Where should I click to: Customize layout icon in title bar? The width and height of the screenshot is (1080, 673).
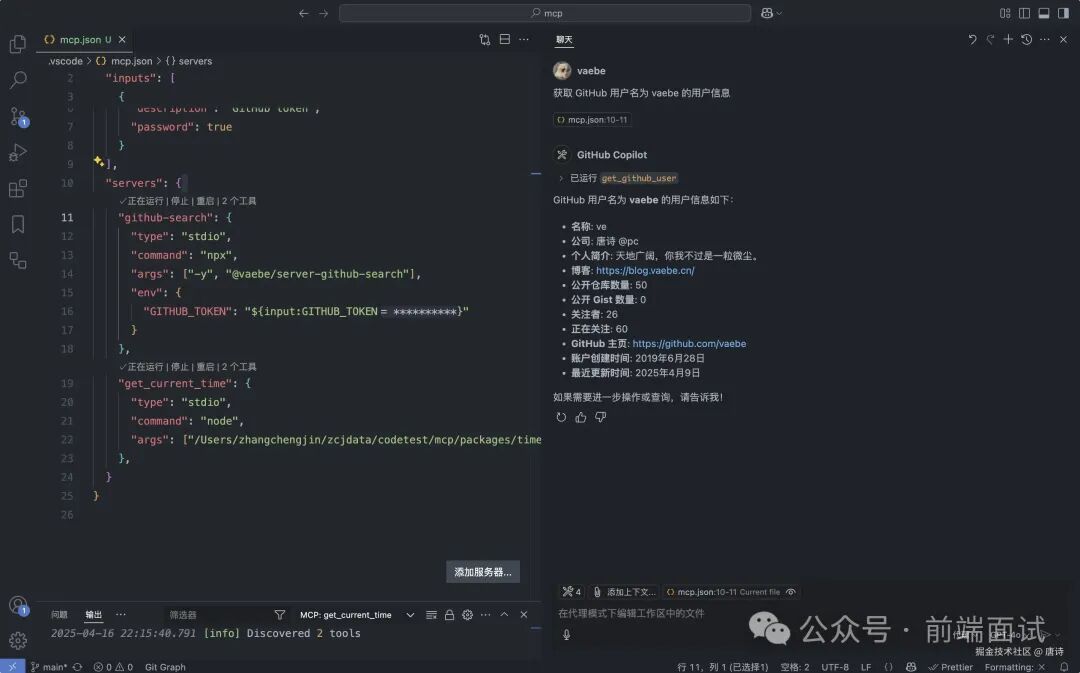(x=1005, y=13)
